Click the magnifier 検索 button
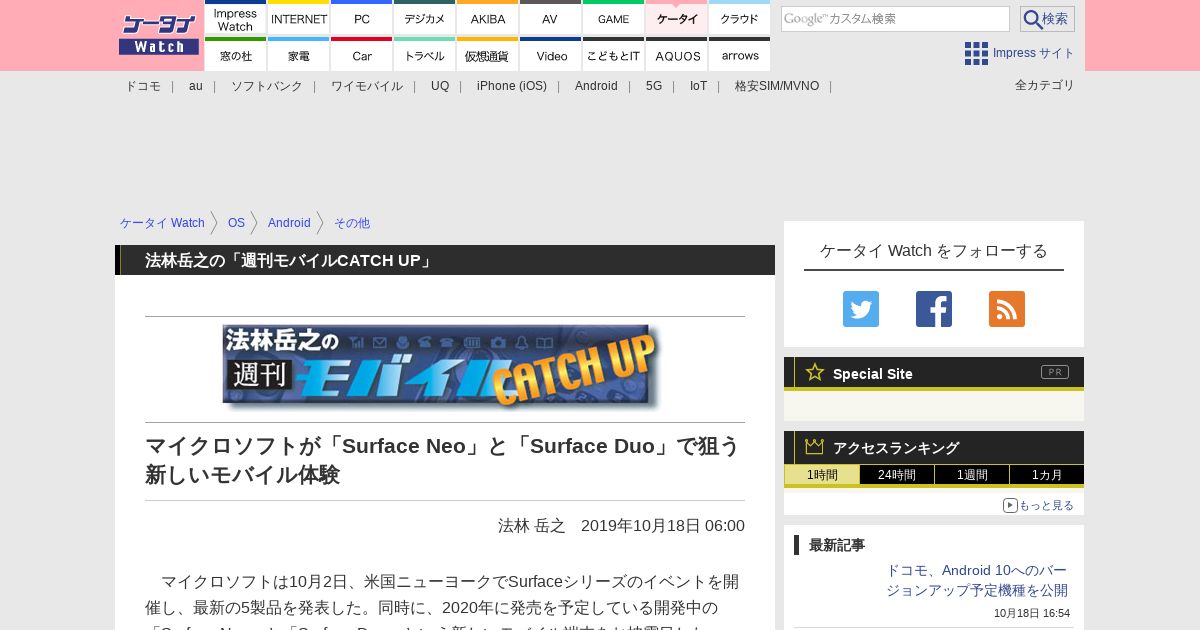Image resolution: width=1200 pixels, height=630 pixels. click(1047, 19)
